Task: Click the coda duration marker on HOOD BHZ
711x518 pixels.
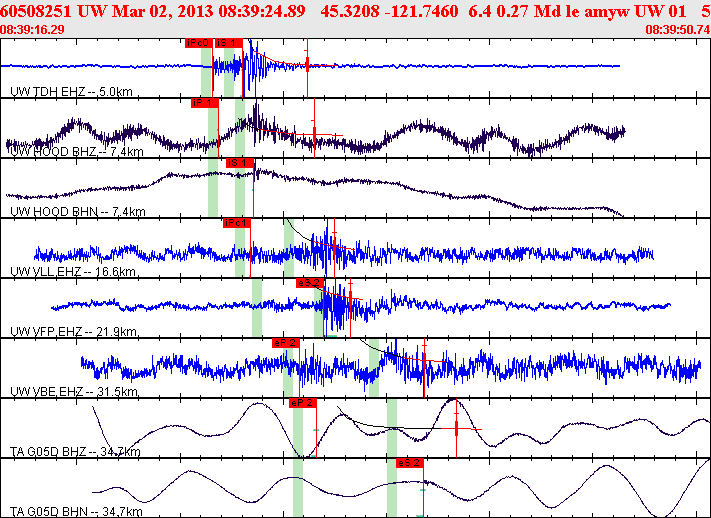Action: [314, 134]
